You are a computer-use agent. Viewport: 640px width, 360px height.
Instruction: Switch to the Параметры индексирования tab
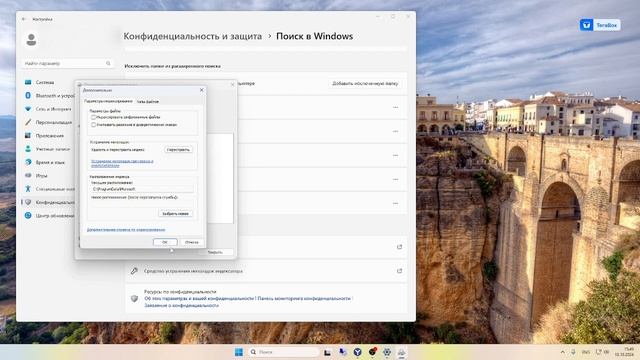pos(108,101)
